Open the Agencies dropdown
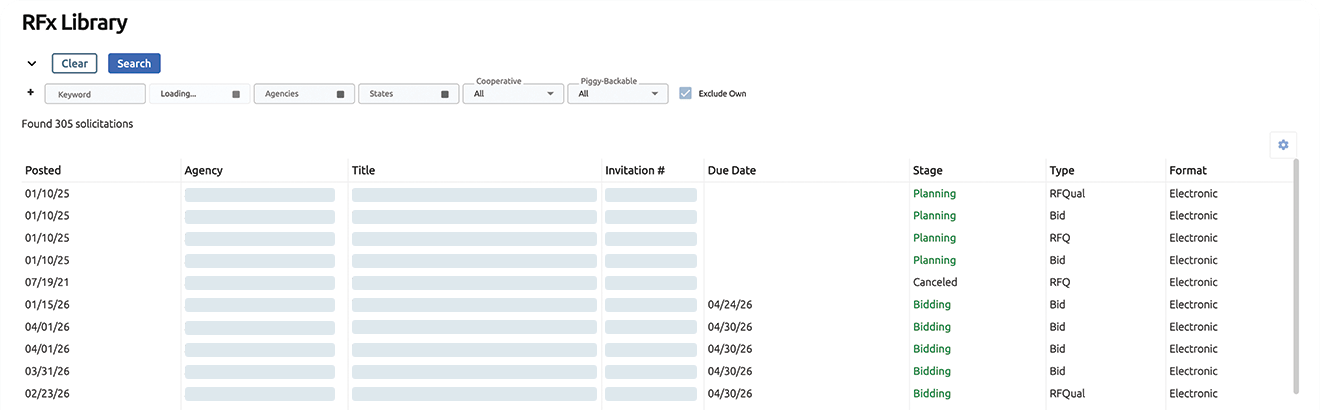Viewport: 1320px width, 410px height. point(304,94)
